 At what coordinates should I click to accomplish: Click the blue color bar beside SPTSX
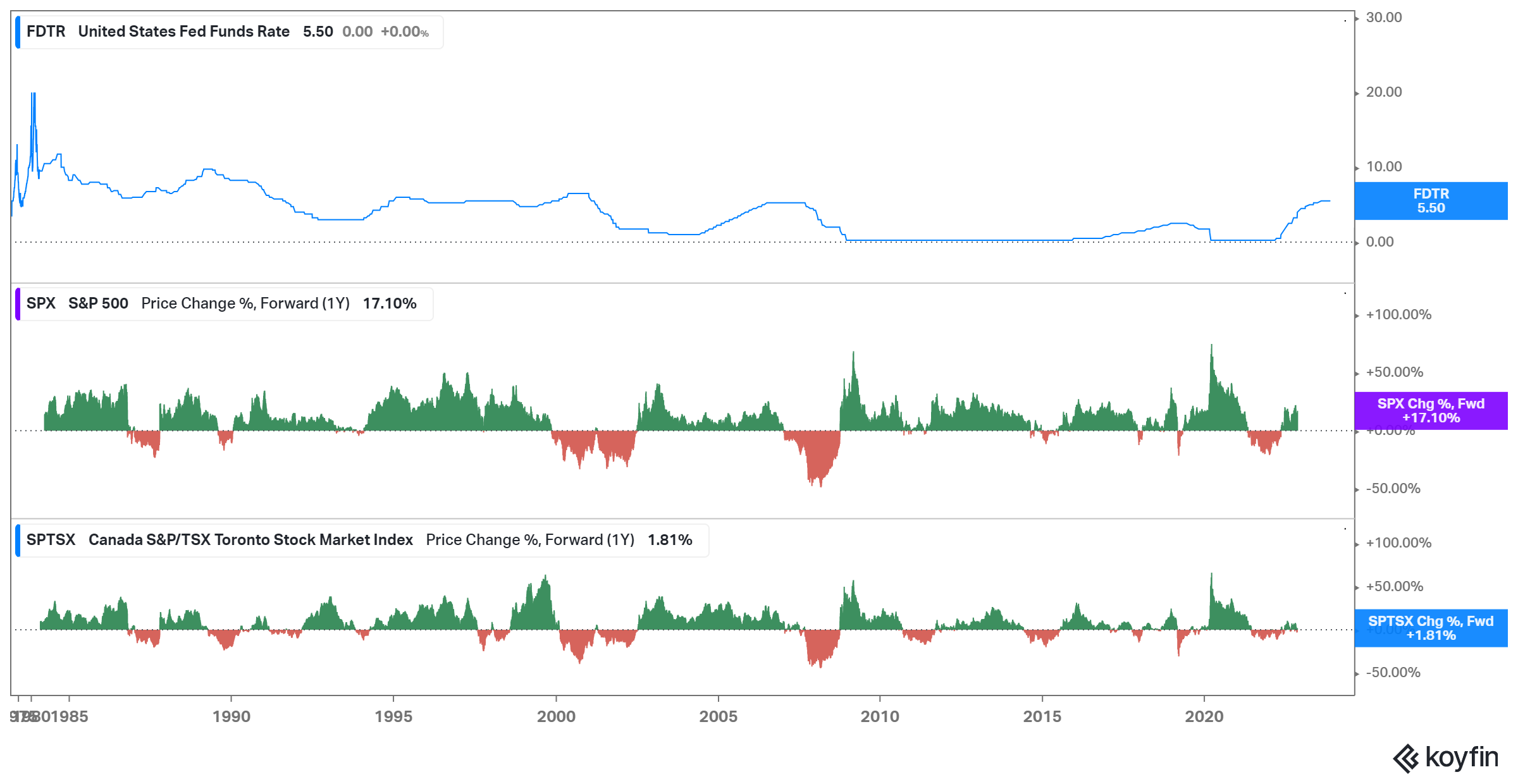[18, 541]
